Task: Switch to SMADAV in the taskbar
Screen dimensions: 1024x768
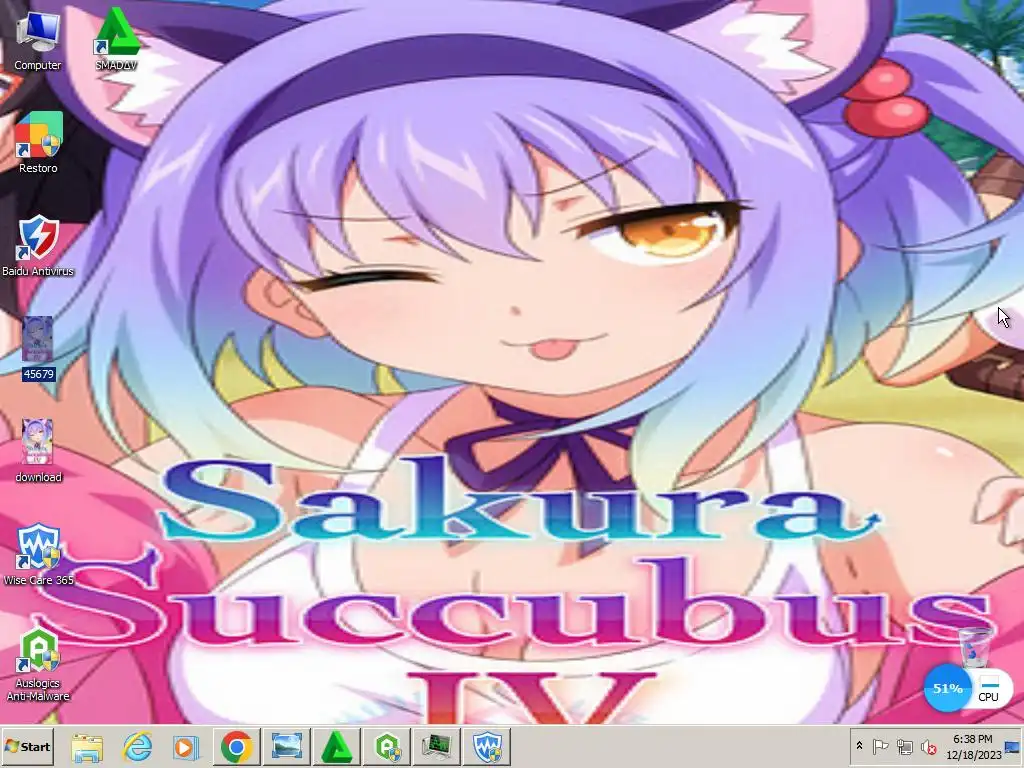Action: (x=336, y=746)
